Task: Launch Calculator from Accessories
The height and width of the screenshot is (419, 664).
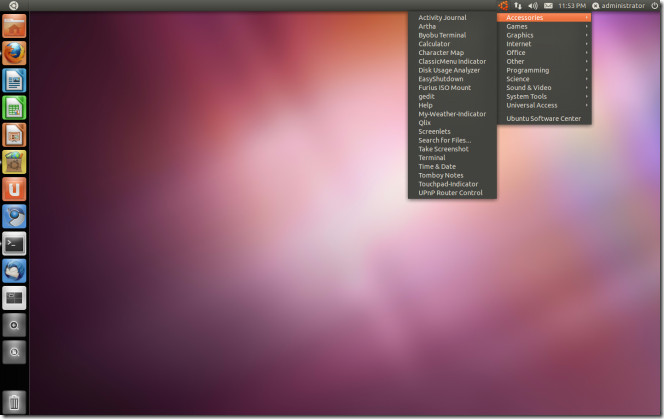Action: pyautogui.click(x=452, y=44)
